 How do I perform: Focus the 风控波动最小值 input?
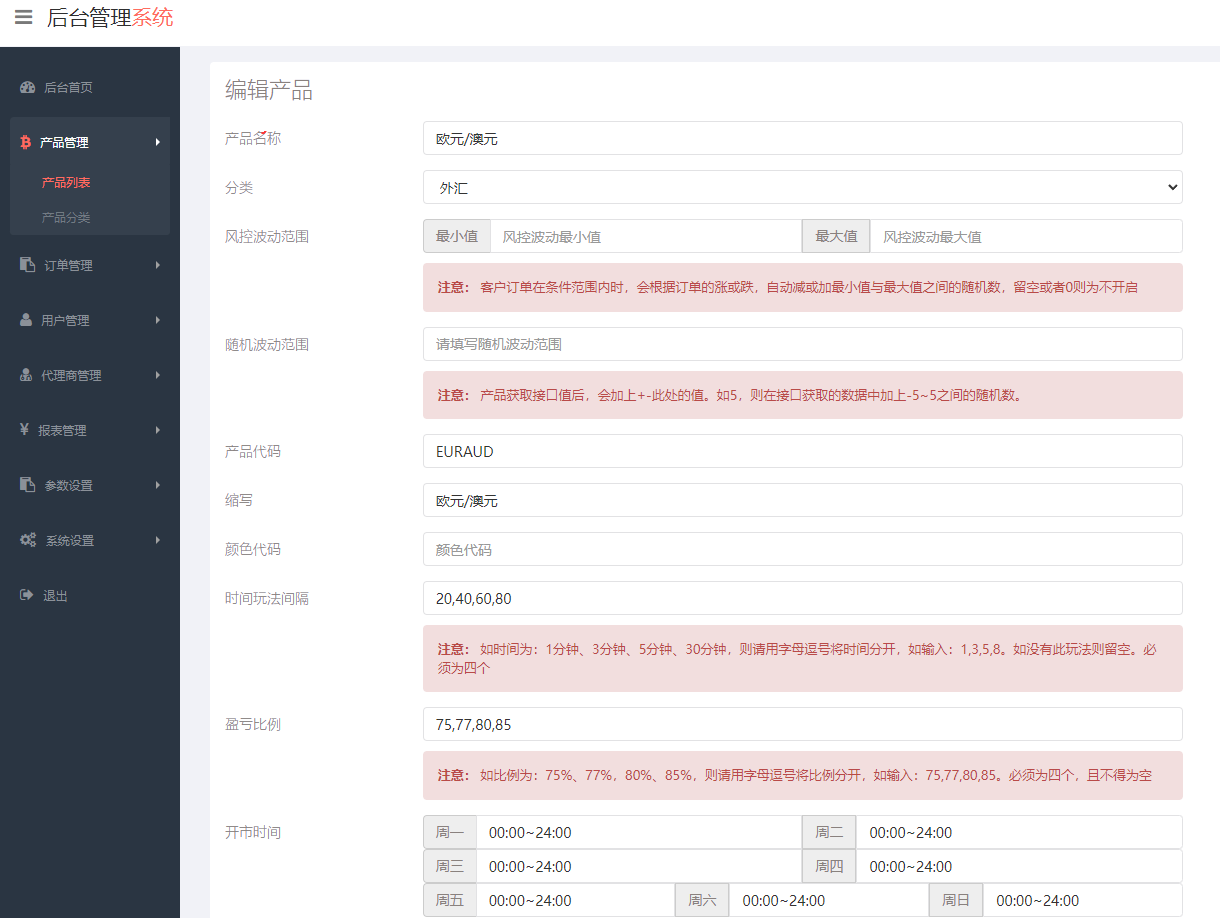point(645,236)
